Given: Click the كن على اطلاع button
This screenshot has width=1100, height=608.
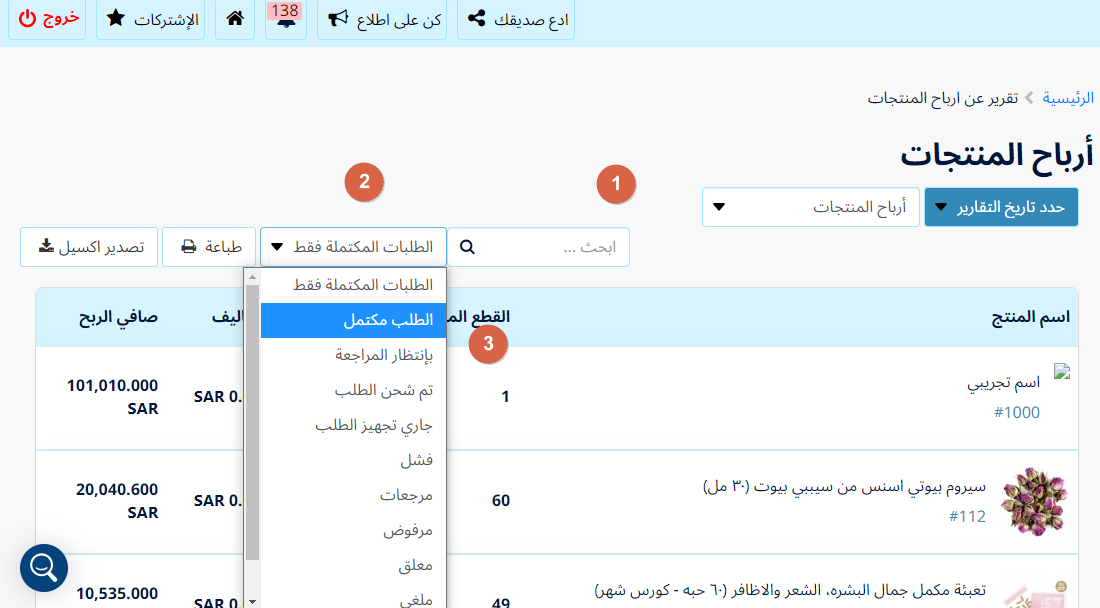Looking at the screenshot, I should [x=382, y=18].
